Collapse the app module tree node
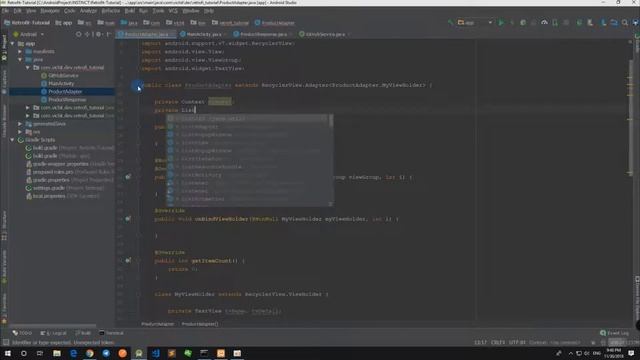Screen dimensions: 640x360 pos(13,44)
